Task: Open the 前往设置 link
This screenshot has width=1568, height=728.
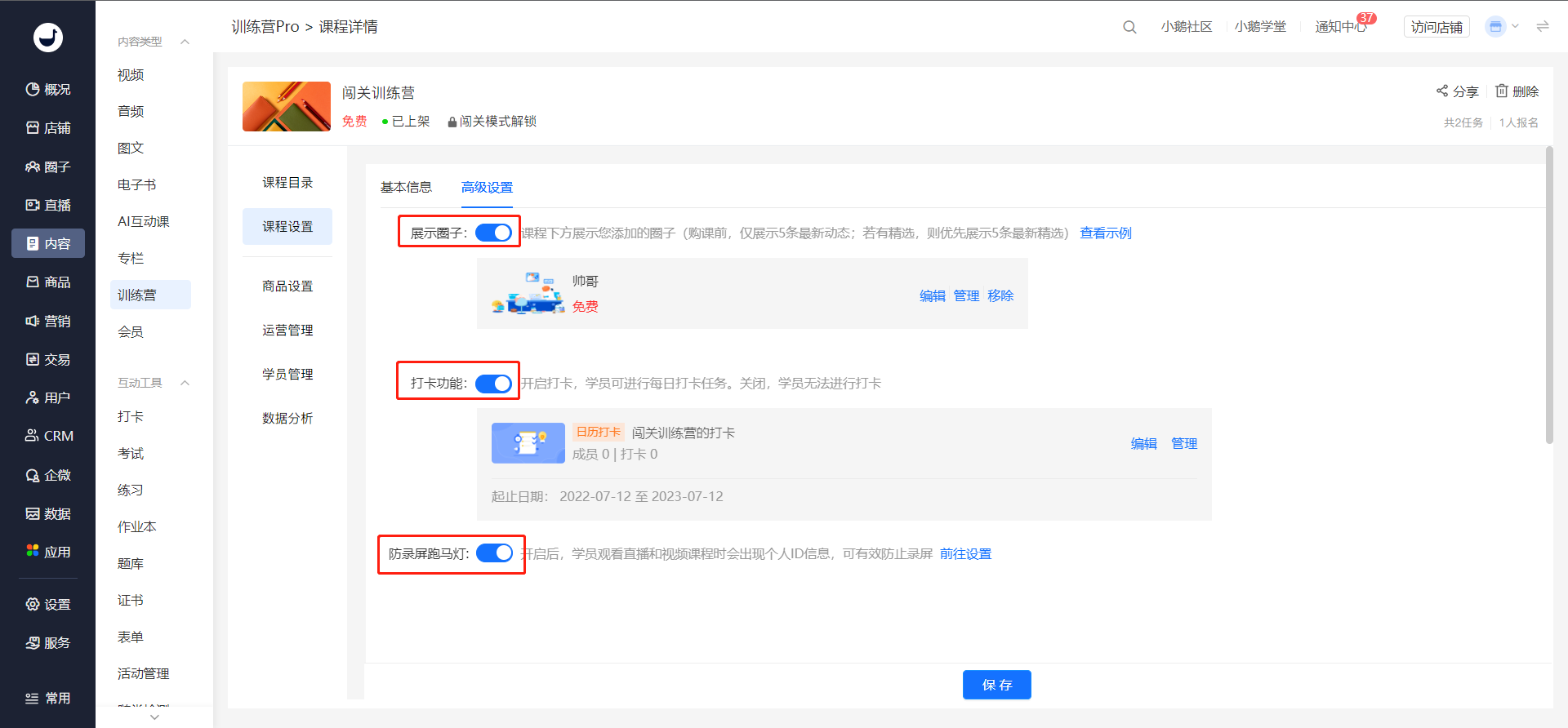Action: tap(965, 554)
